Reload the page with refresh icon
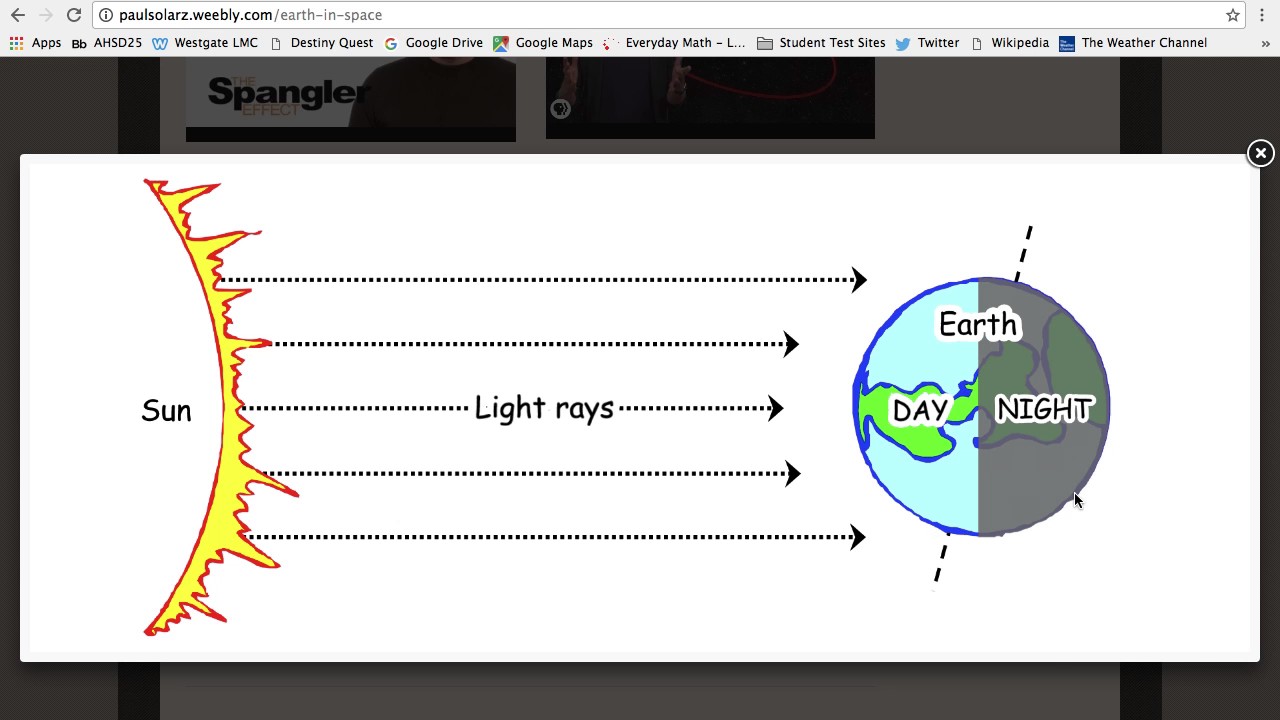The height and width of the screenshot is (720, 1280). [x=74, y=15]
